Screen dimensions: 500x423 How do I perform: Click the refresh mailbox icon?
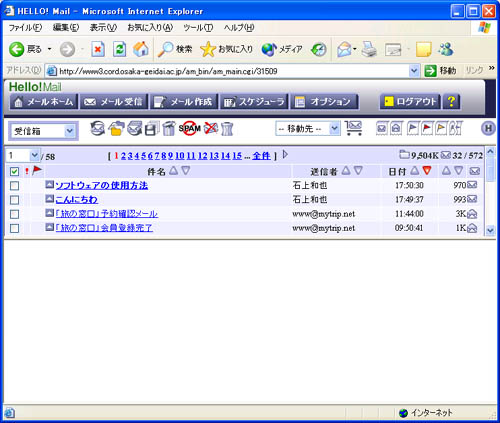click(x=98, y=128)
